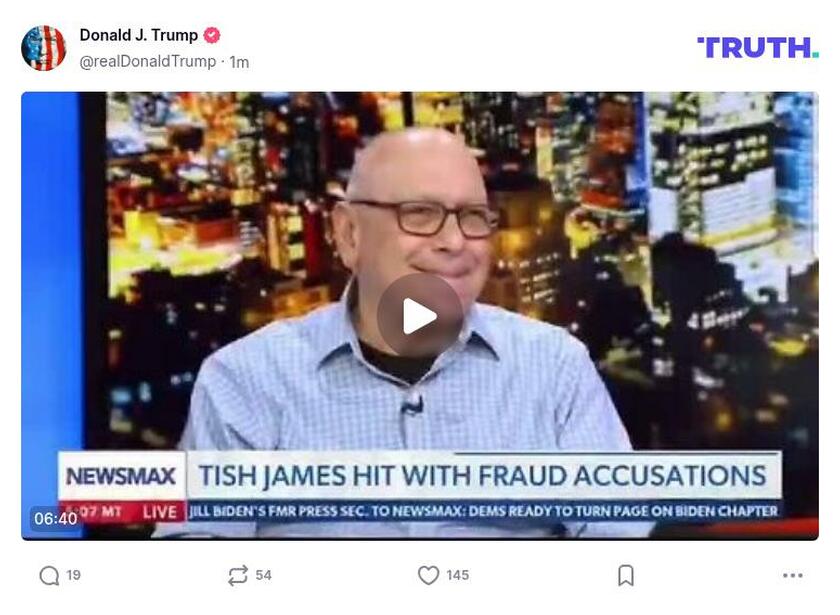Viewport: 840px width, 615px height.
Task: Open the @realDonaldTrump handle link
Action: tap(147, 62)
